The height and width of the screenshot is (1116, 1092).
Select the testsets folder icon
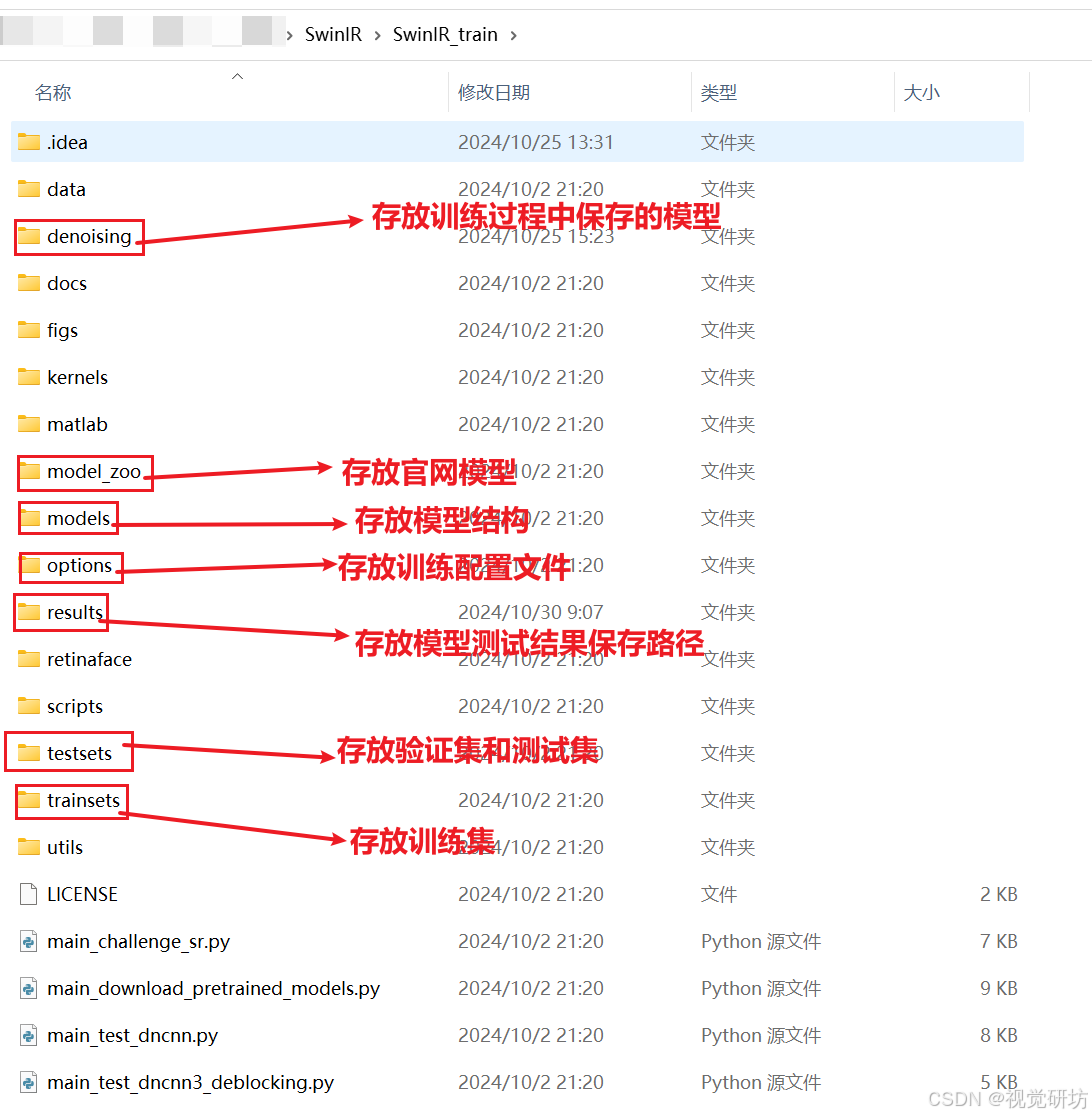(x=28, y=753)
